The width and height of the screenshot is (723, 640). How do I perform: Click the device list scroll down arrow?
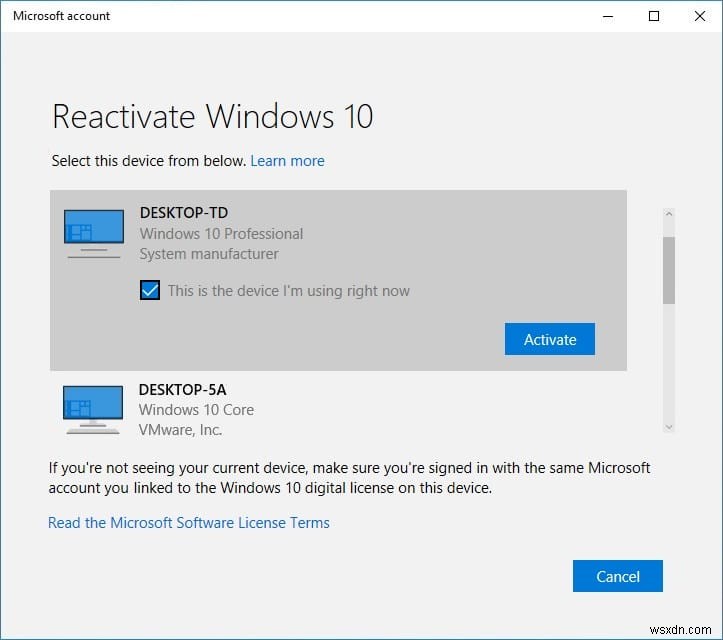point(669,427)
